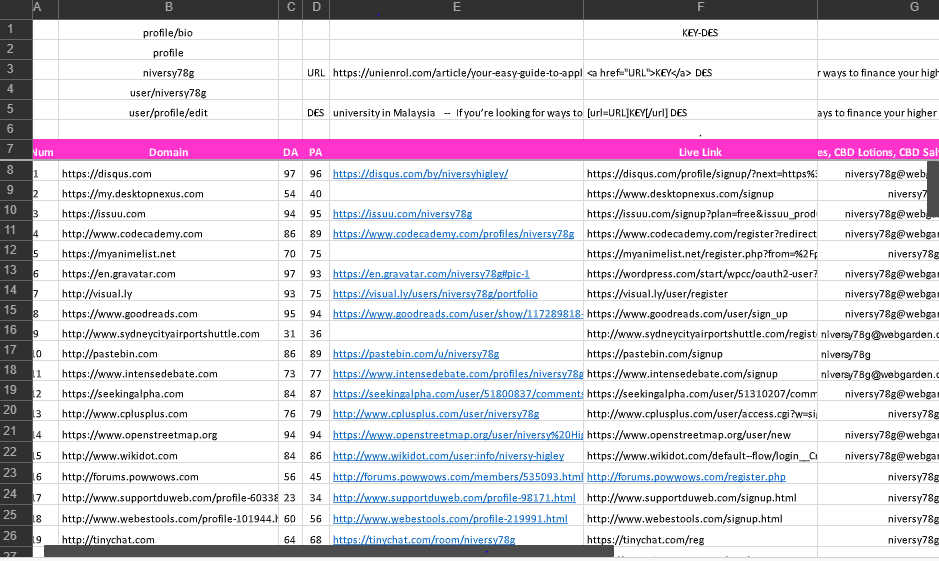Select column E header
Viewport: 939px width, 561px height.
456,8
